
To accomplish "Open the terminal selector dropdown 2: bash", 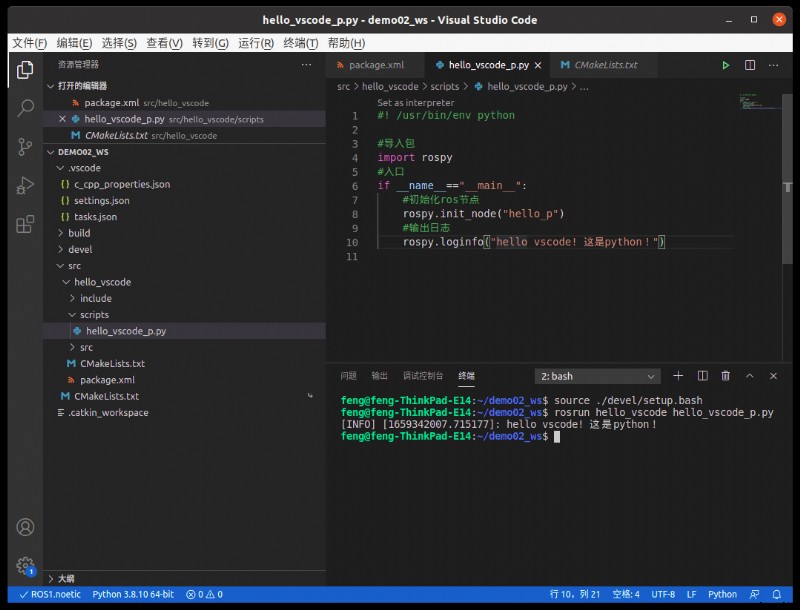I will pos(597,376).
